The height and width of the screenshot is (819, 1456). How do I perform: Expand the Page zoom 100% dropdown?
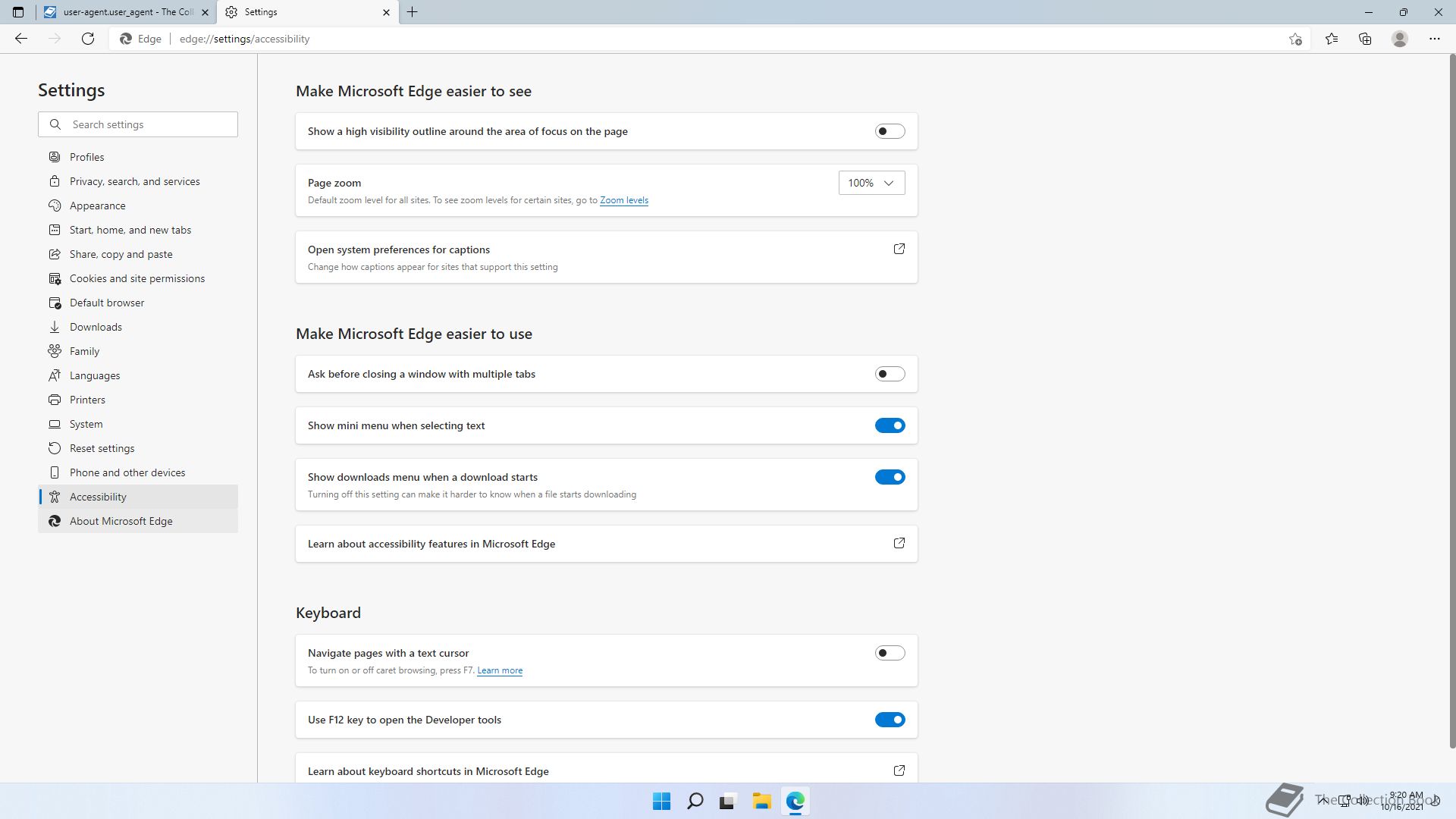pyautogui.click(x=871, y=183)
